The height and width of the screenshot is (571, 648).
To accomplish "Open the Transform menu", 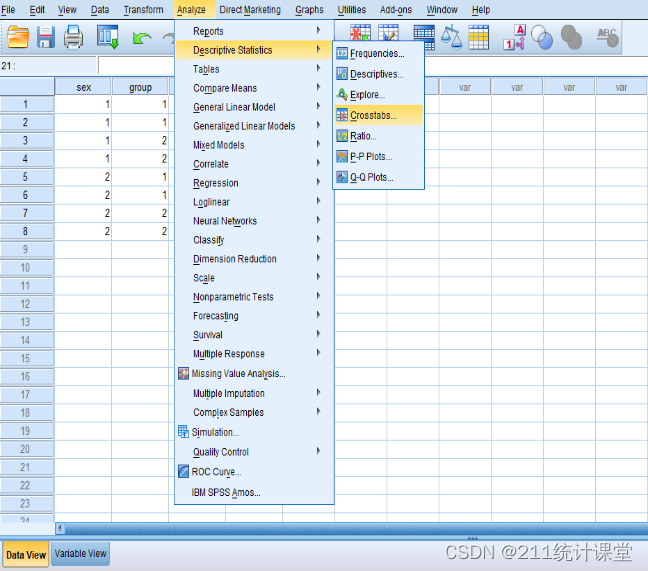I will (x=143, y=10).
